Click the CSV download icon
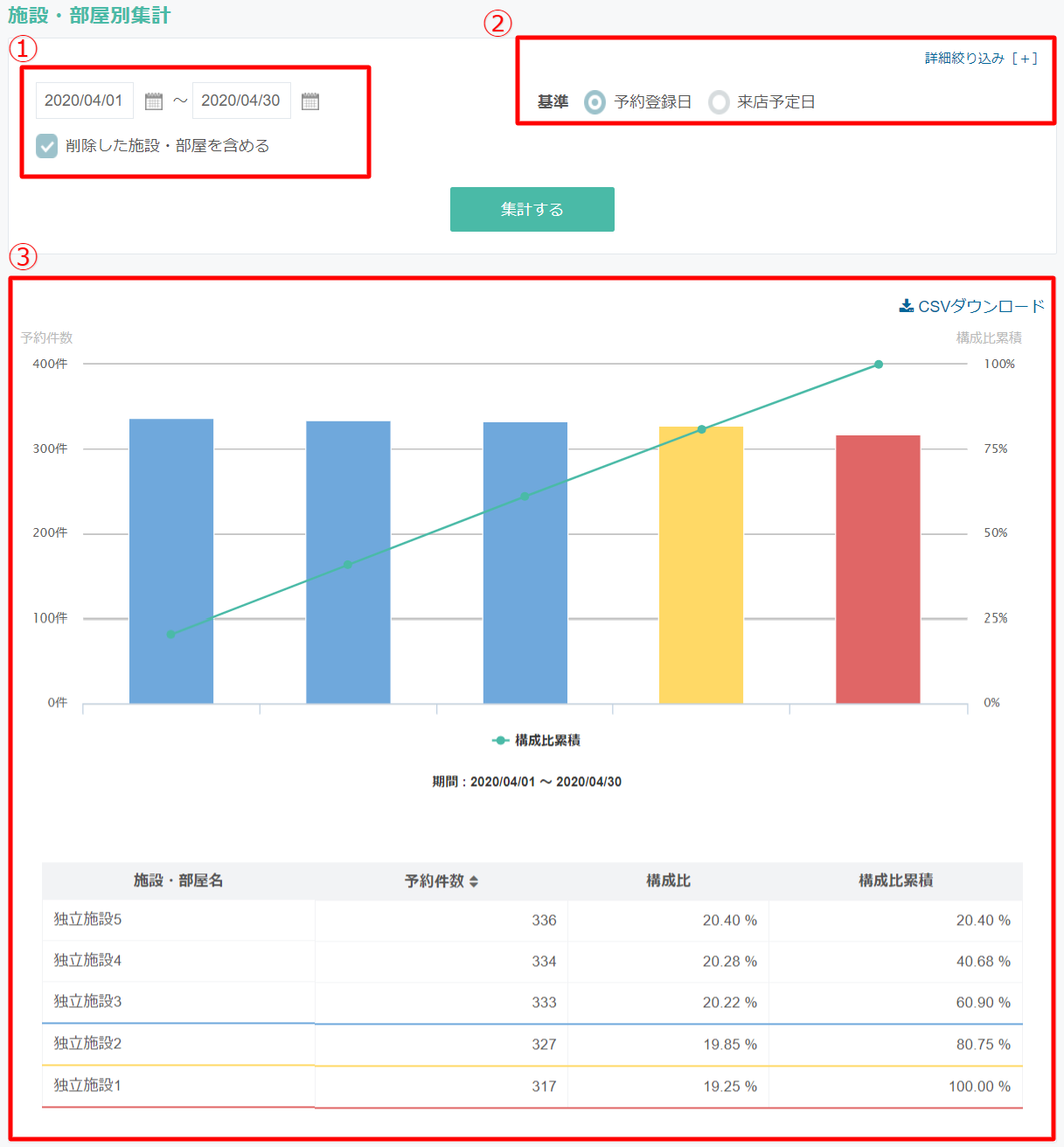Screen dimensions: 1064x1147 click(x=907, y=306)
